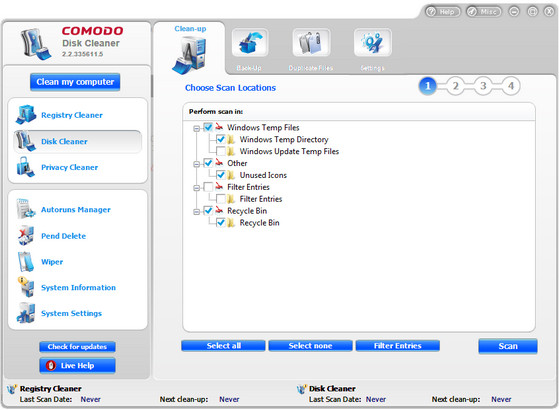Click the Comodo Disk Cleaner logo icon
The height and width of the screenshot is (410, 559).
(35, 44)
